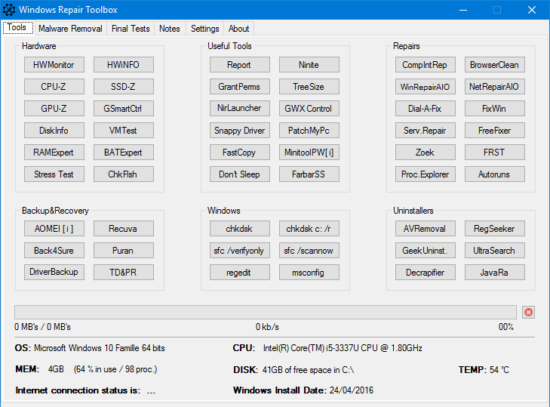This screenshot has width=550, height=407.
Task: Click the MinitoolPW[i] button
Action: point(309,152)
